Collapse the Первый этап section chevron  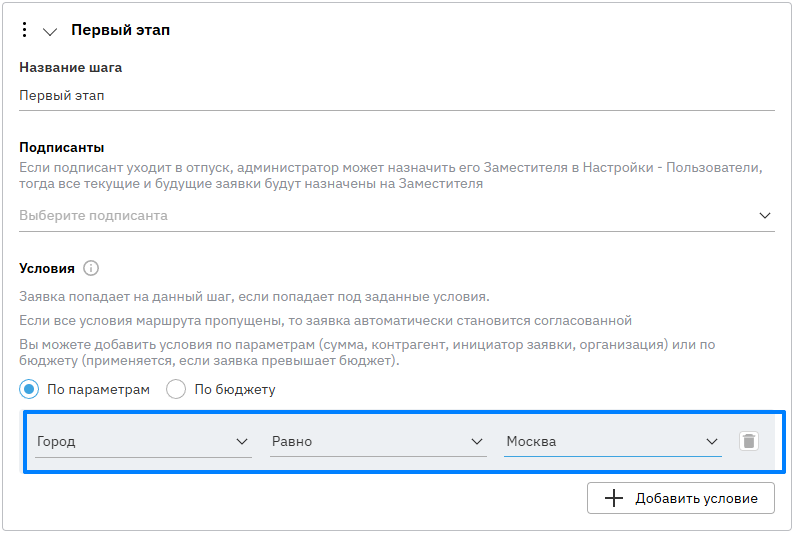point(50,31)
